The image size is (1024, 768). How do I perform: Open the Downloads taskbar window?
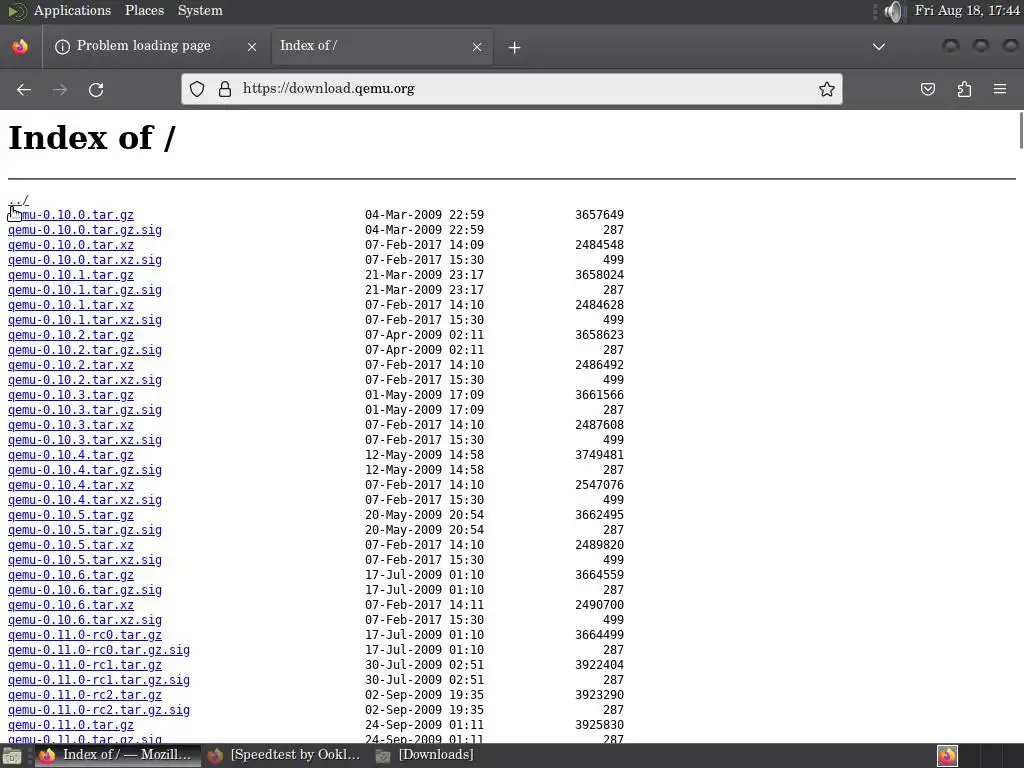[x=425, y=755]
